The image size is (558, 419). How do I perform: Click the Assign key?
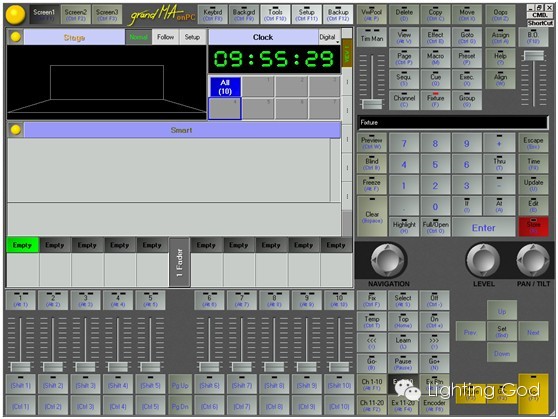(500, 38)
